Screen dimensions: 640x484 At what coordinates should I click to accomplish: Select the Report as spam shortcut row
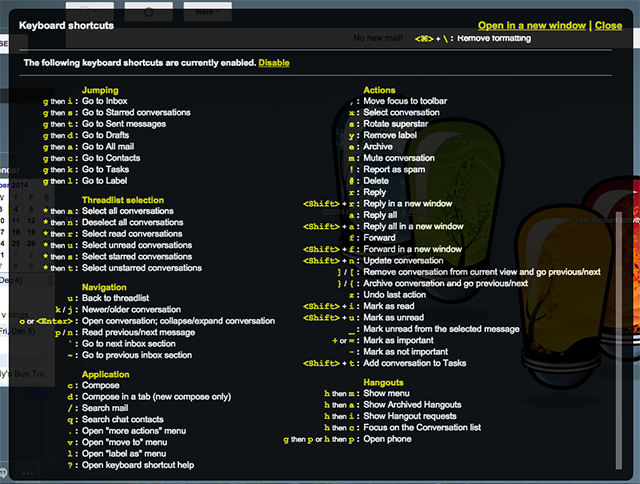[x=396, y=169]
